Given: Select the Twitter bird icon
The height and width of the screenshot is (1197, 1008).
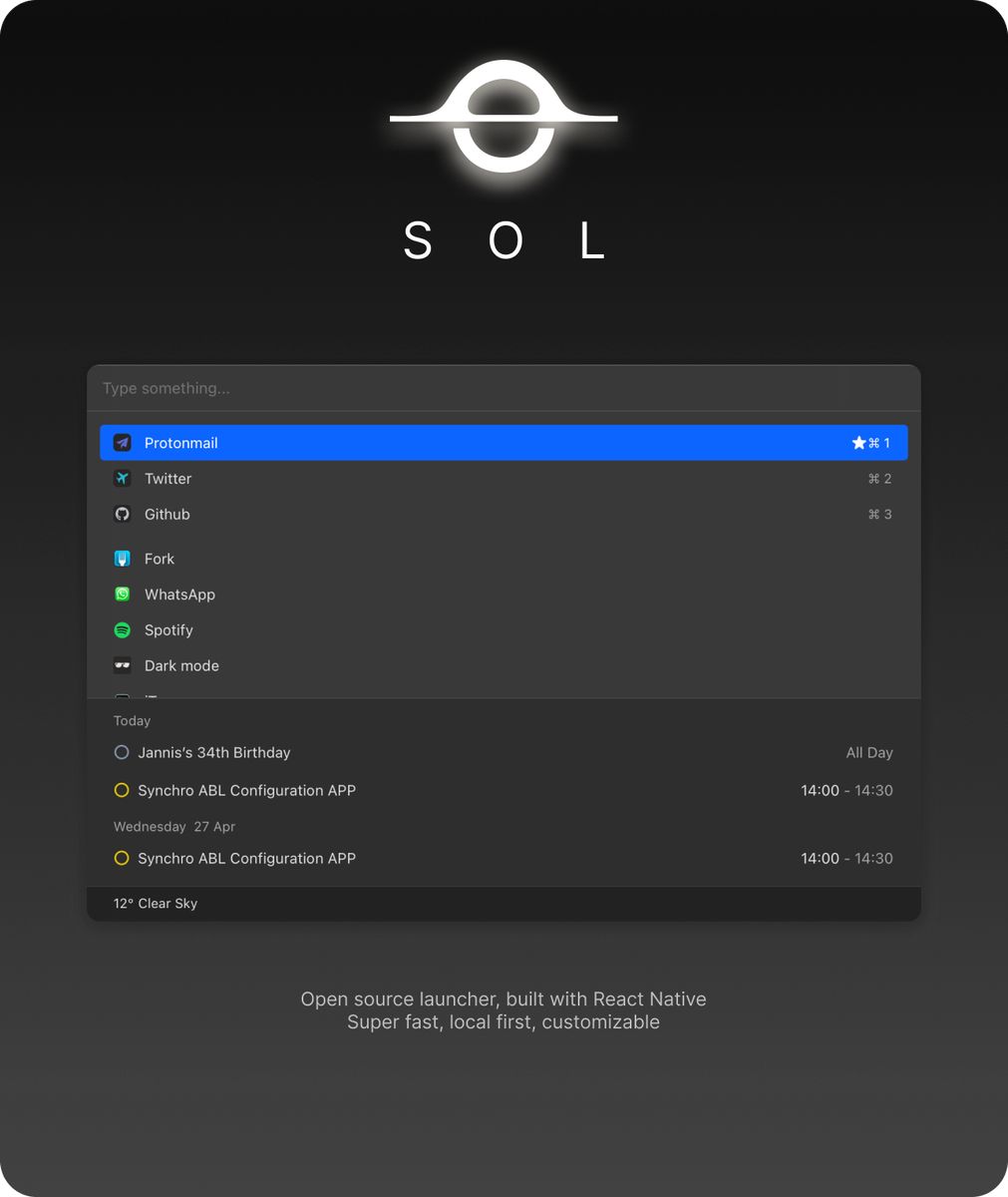Looking at the screenshot, I should click(122, 478).
